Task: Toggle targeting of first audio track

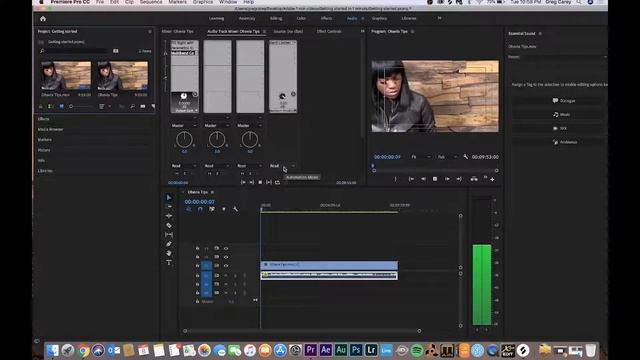Action: [207, 276]
